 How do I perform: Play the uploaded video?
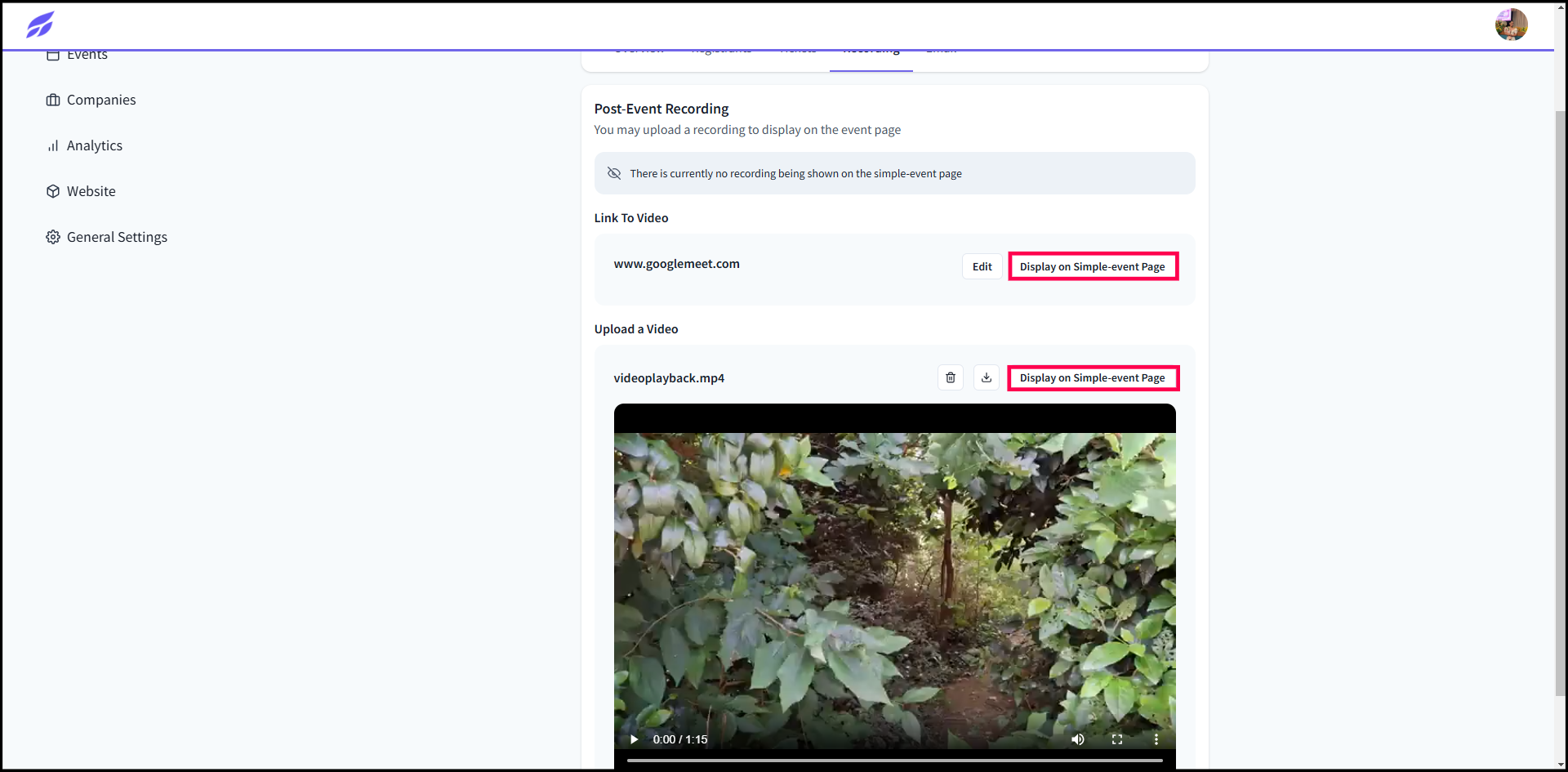tap(634, 739)
